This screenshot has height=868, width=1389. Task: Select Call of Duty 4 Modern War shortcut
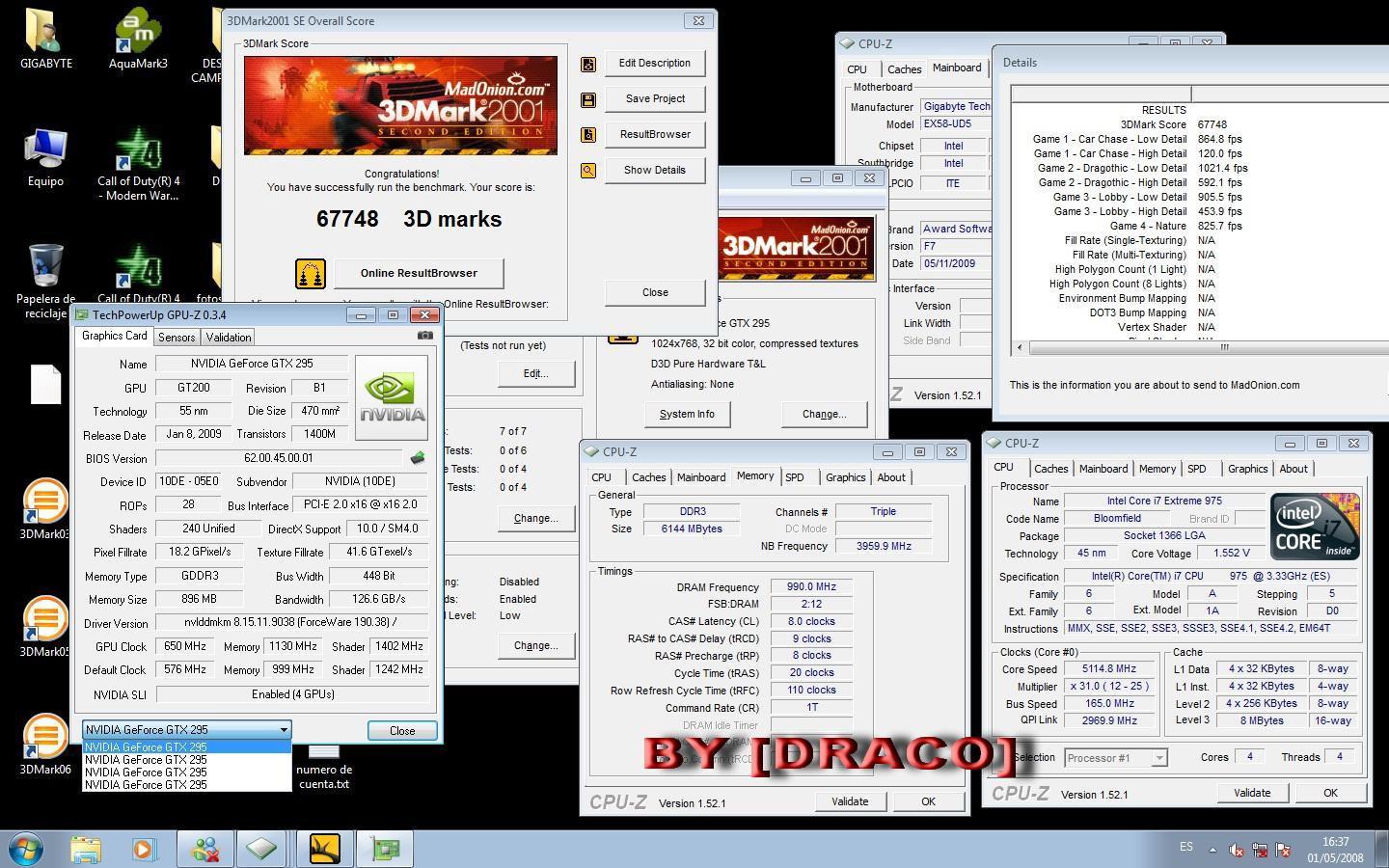pos(139,164)
